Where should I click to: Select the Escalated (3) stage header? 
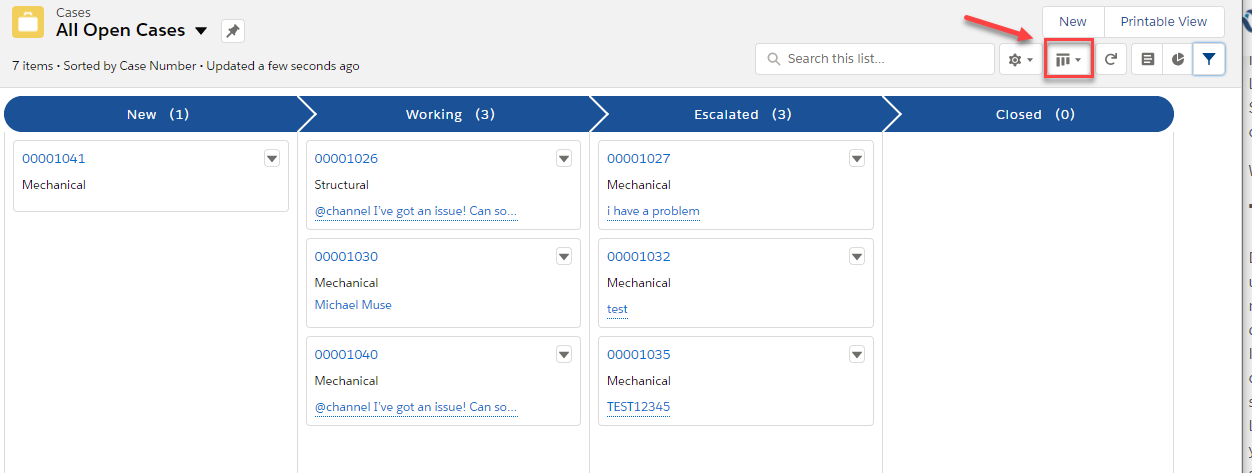tap(743, 114)
